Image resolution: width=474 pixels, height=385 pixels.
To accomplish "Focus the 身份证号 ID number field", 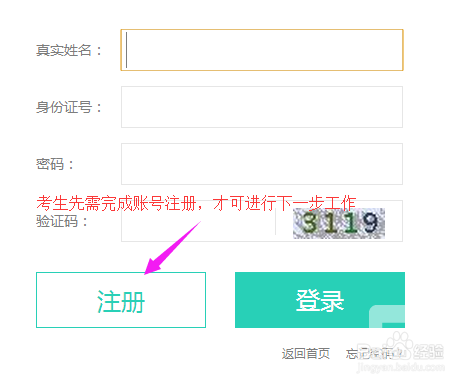I will pos(262,107).
